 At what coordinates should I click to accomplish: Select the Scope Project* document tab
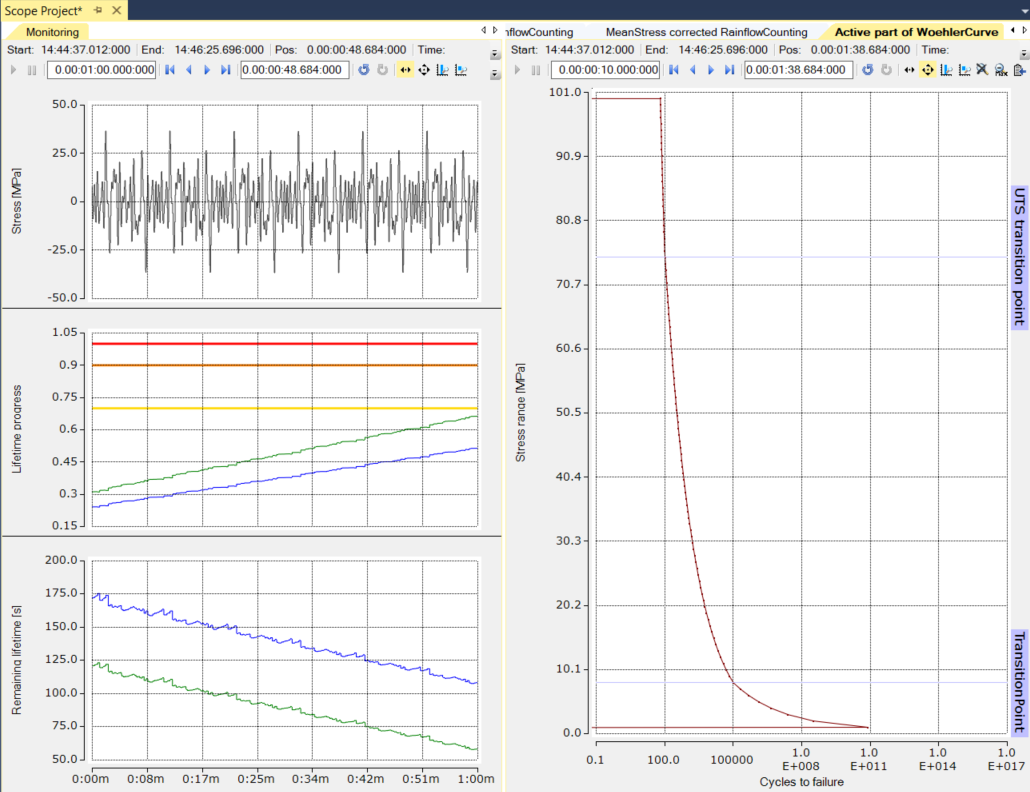43,11
